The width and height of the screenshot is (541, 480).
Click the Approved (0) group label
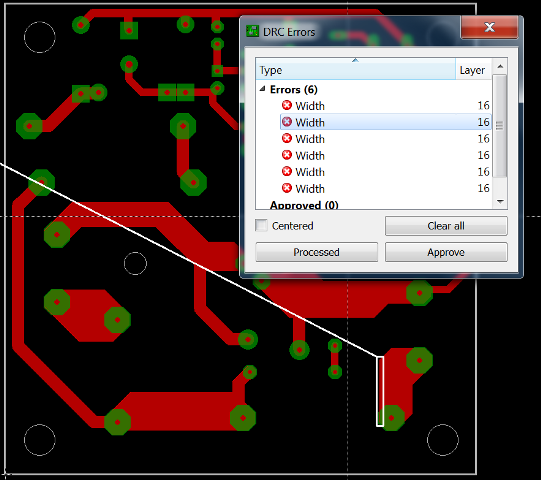pos(304,205)
